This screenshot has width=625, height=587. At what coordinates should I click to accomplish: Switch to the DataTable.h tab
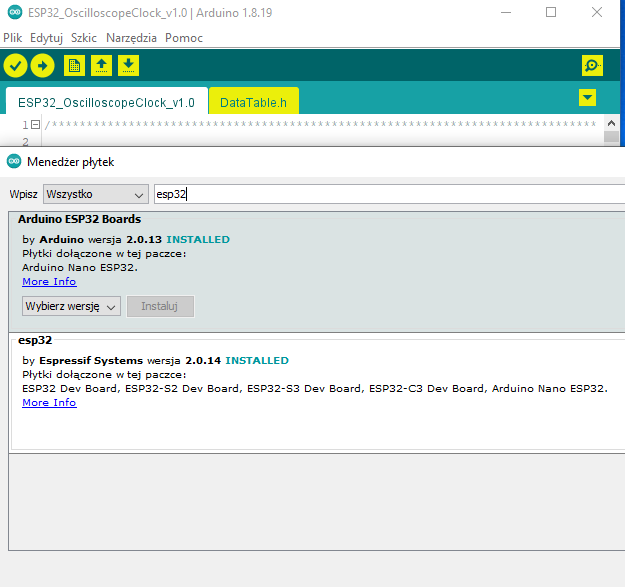coord(254,101)
